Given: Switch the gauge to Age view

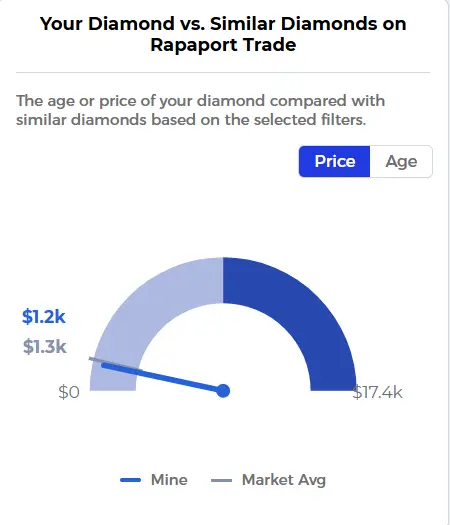Looking at the screenshot, I should tap(401, 161).
